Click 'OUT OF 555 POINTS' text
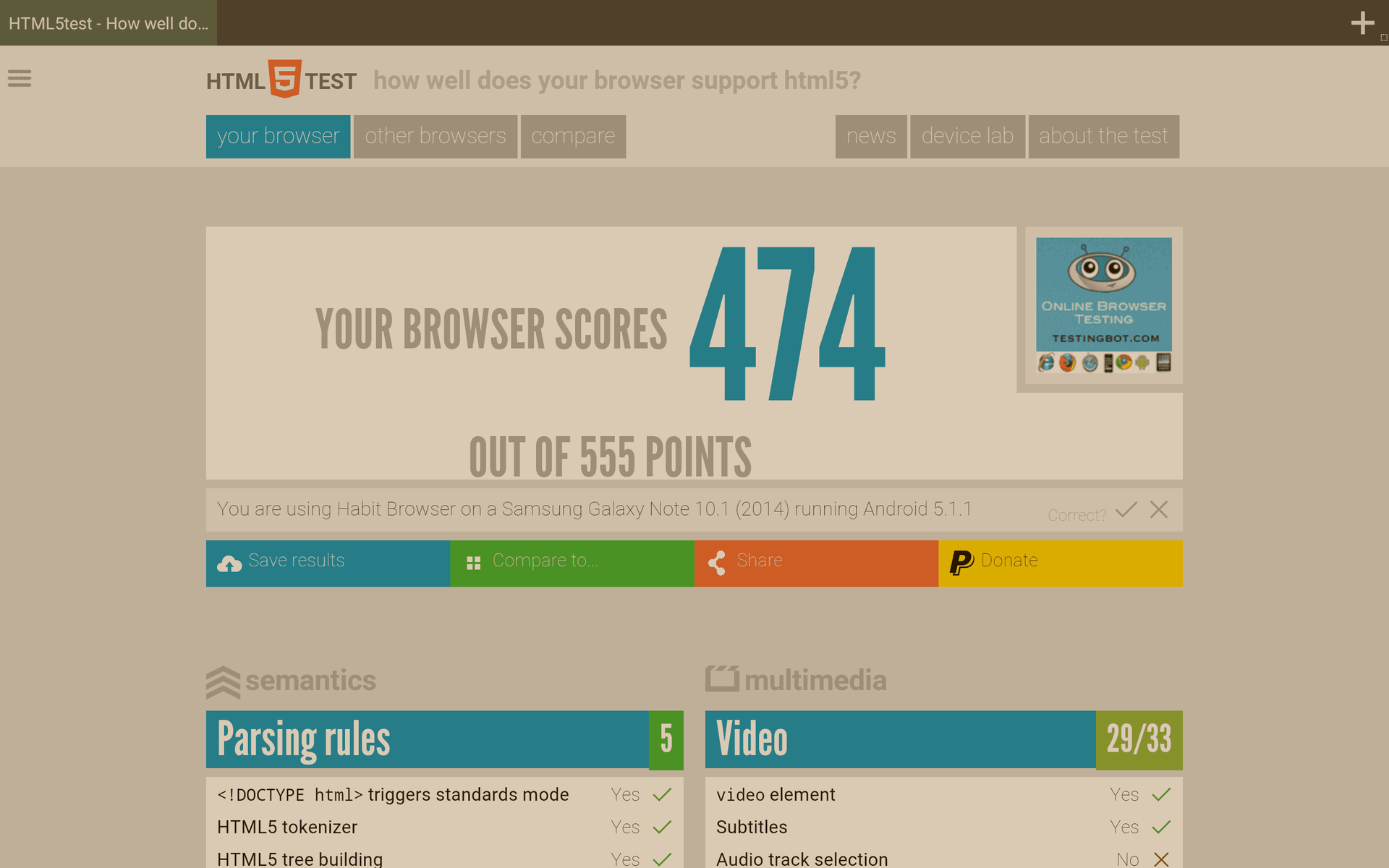 pos(611,458)
